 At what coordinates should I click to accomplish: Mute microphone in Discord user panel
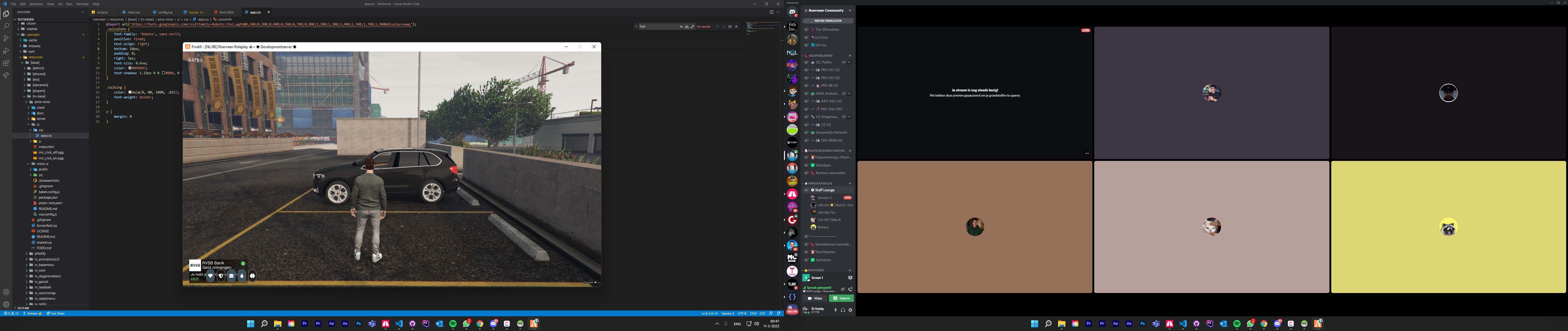pos(836,310)
